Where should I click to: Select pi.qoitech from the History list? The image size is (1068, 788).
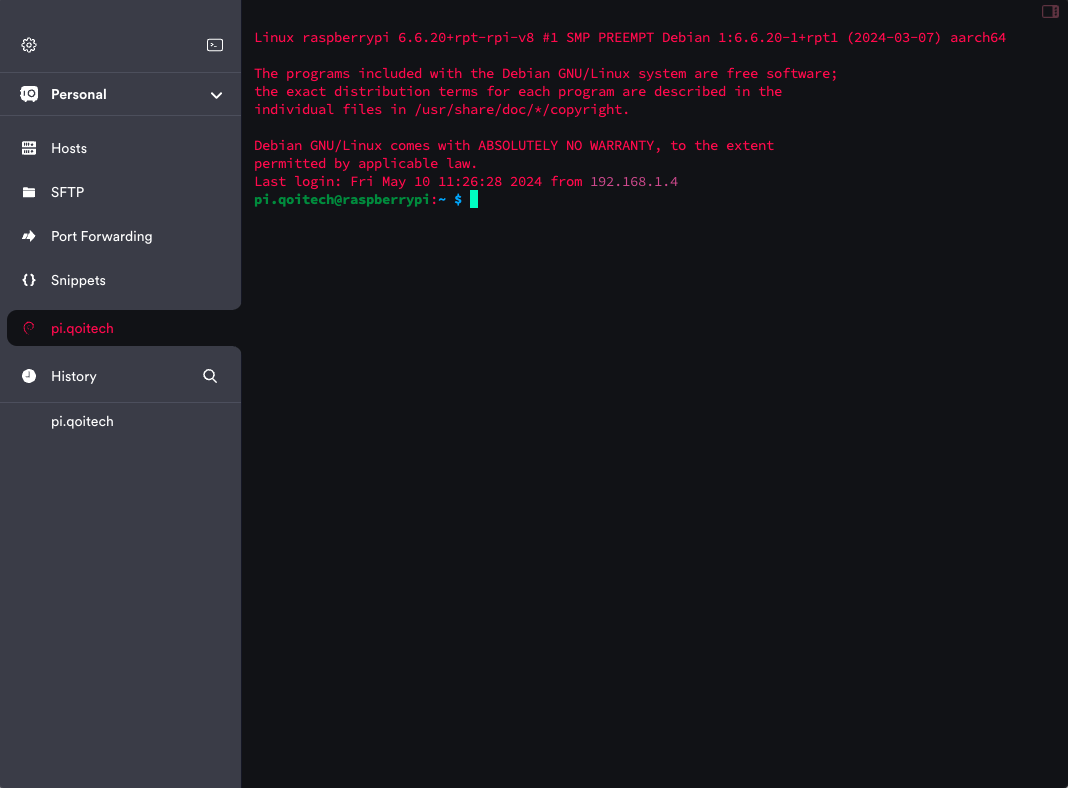[x=82, y=421]
